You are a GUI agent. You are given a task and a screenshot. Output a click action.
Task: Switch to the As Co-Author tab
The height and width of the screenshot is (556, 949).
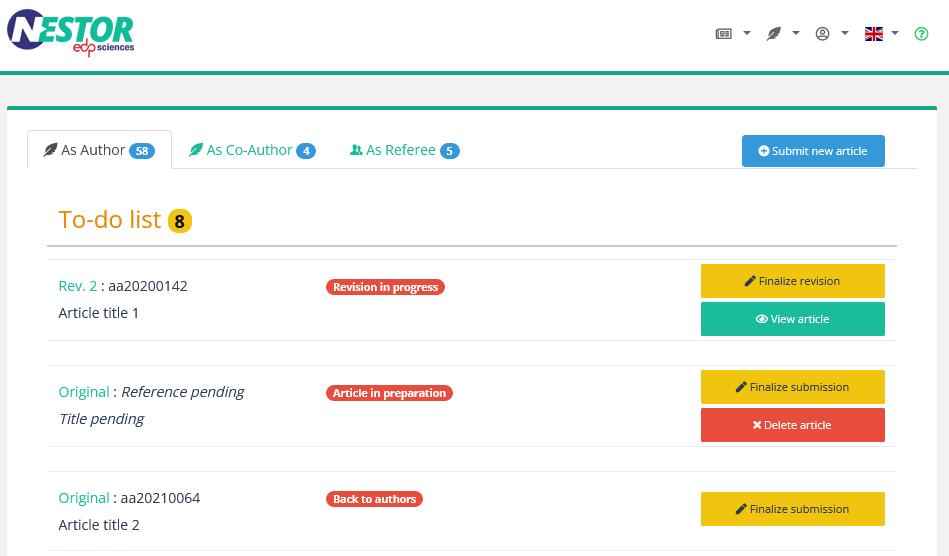tap(252, 150)
